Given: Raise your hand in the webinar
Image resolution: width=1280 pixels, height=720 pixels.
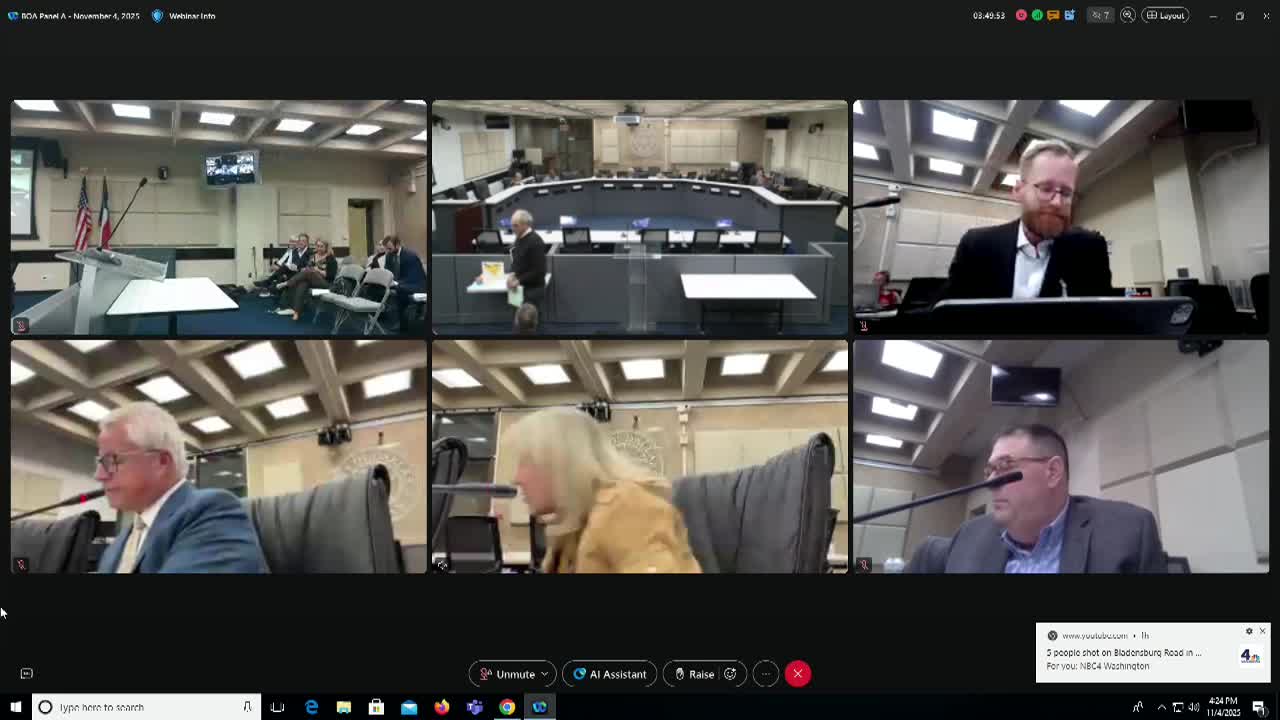Looking at the screenshot, I should (694, 674).
